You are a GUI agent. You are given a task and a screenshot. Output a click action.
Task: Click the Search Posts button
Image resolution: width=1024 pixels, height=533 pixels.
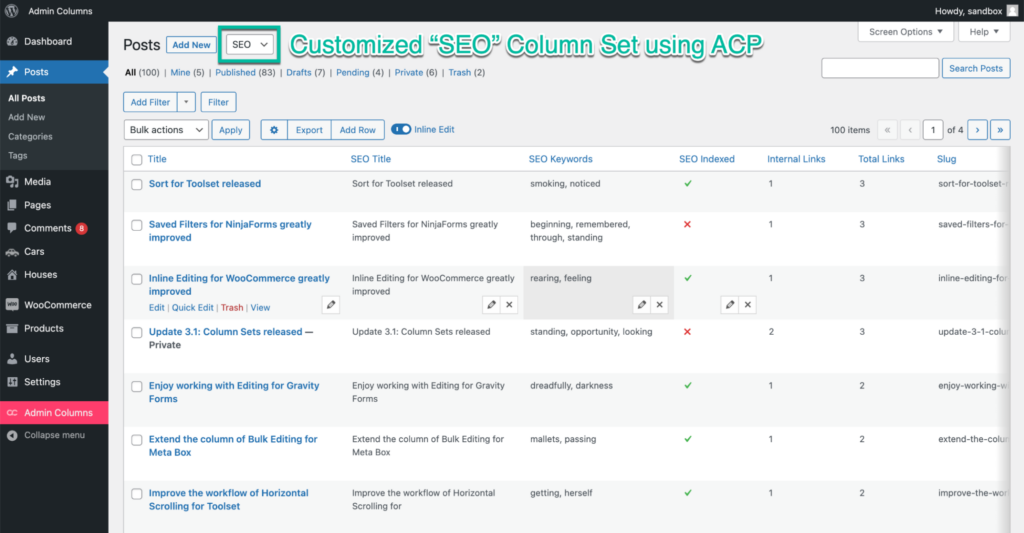976,68
